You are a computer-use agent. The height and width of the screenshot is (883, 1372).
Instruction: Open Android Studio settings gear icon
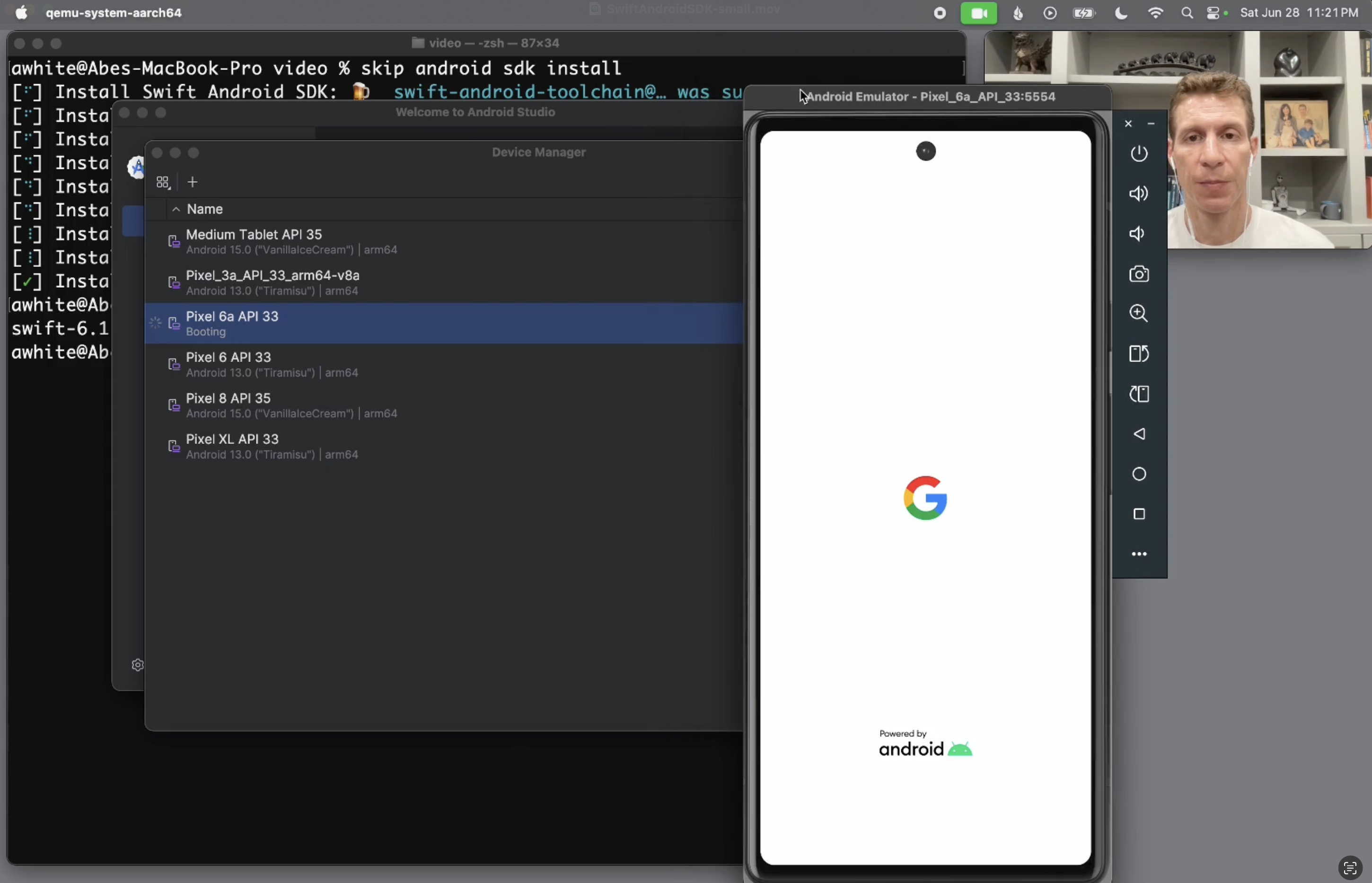click(138, 665)
